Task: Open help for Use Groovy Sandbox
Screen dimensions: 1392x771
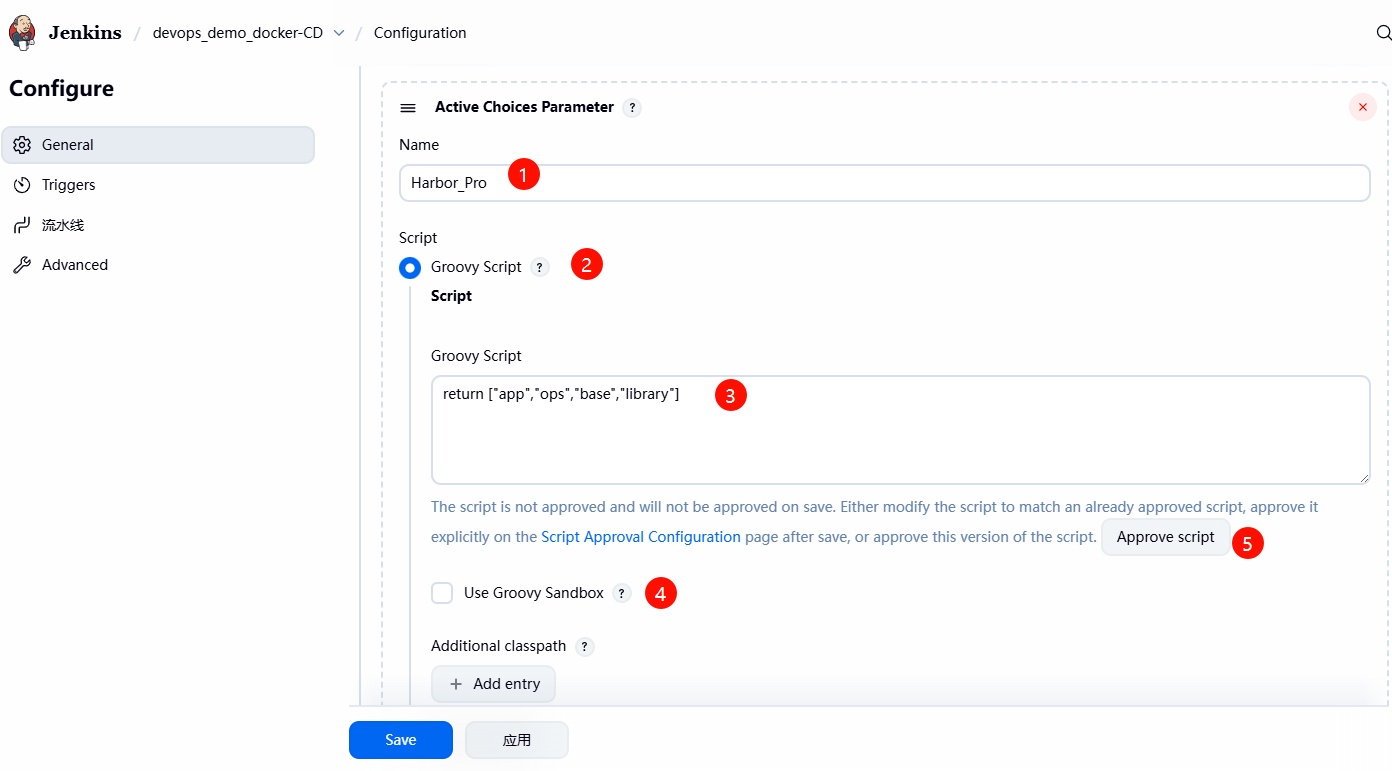Action: (x=622, y=594)
